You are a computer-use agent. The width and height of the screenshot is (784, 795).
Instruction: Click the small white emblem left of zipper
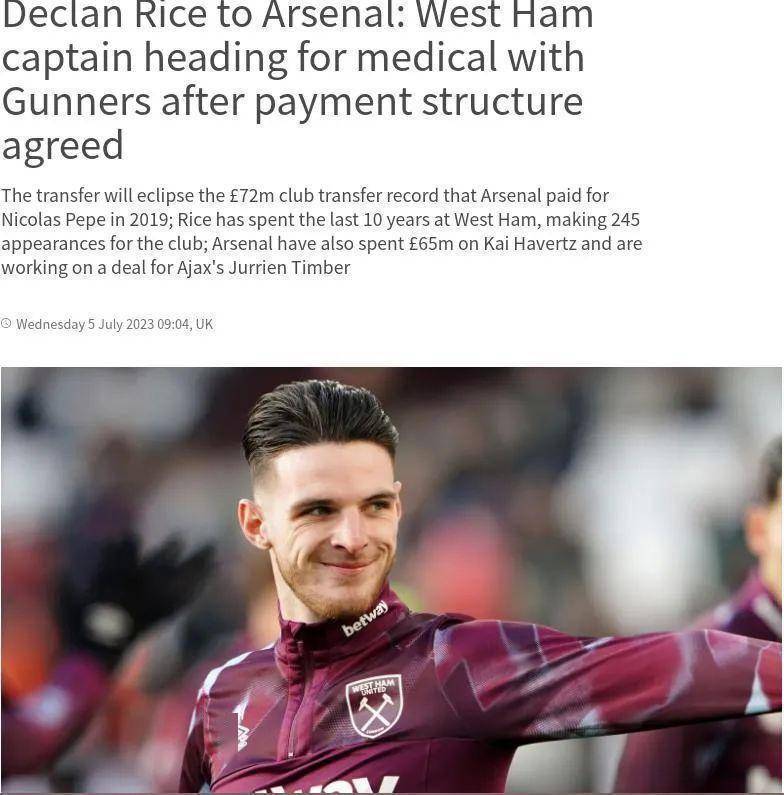pos(241,724)
